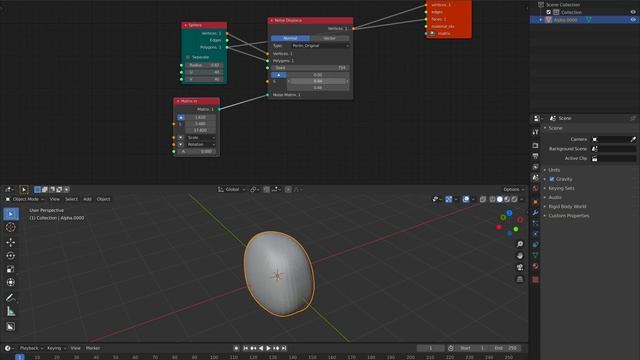
Task: Play animation forward in timeline
Action: point(268,348)
